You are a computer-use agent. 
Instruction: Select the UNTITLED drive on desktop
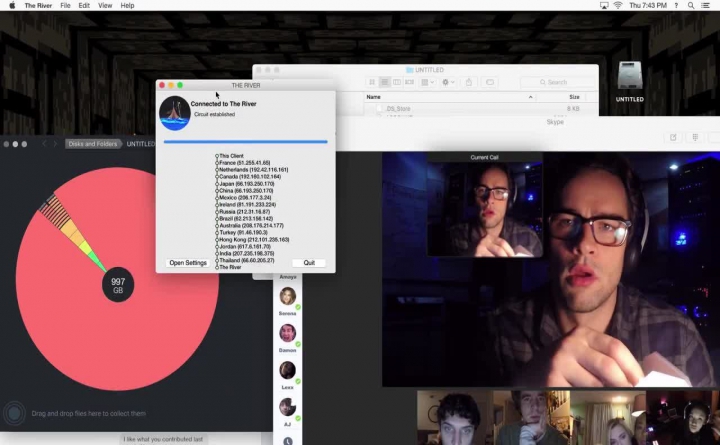(x=630, y=82)
